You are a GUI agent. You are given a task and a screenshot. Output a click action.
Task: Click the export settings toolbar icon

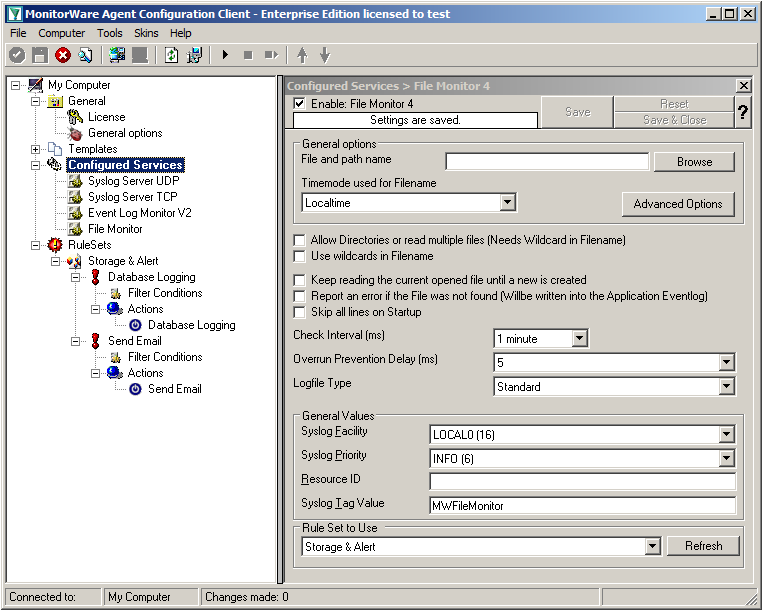194,55
